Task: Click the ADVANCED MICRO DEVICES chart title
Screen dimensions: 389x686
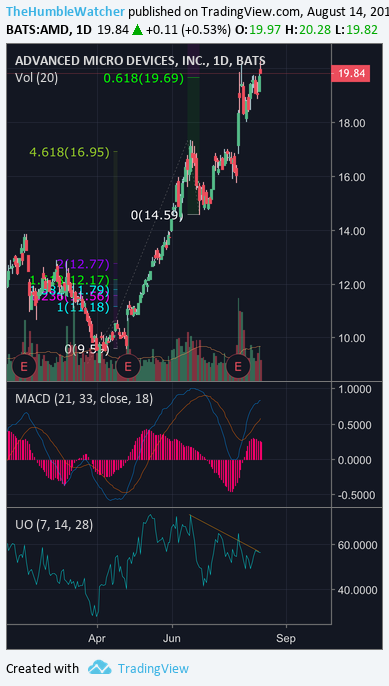Action: [x=140, y=61]
